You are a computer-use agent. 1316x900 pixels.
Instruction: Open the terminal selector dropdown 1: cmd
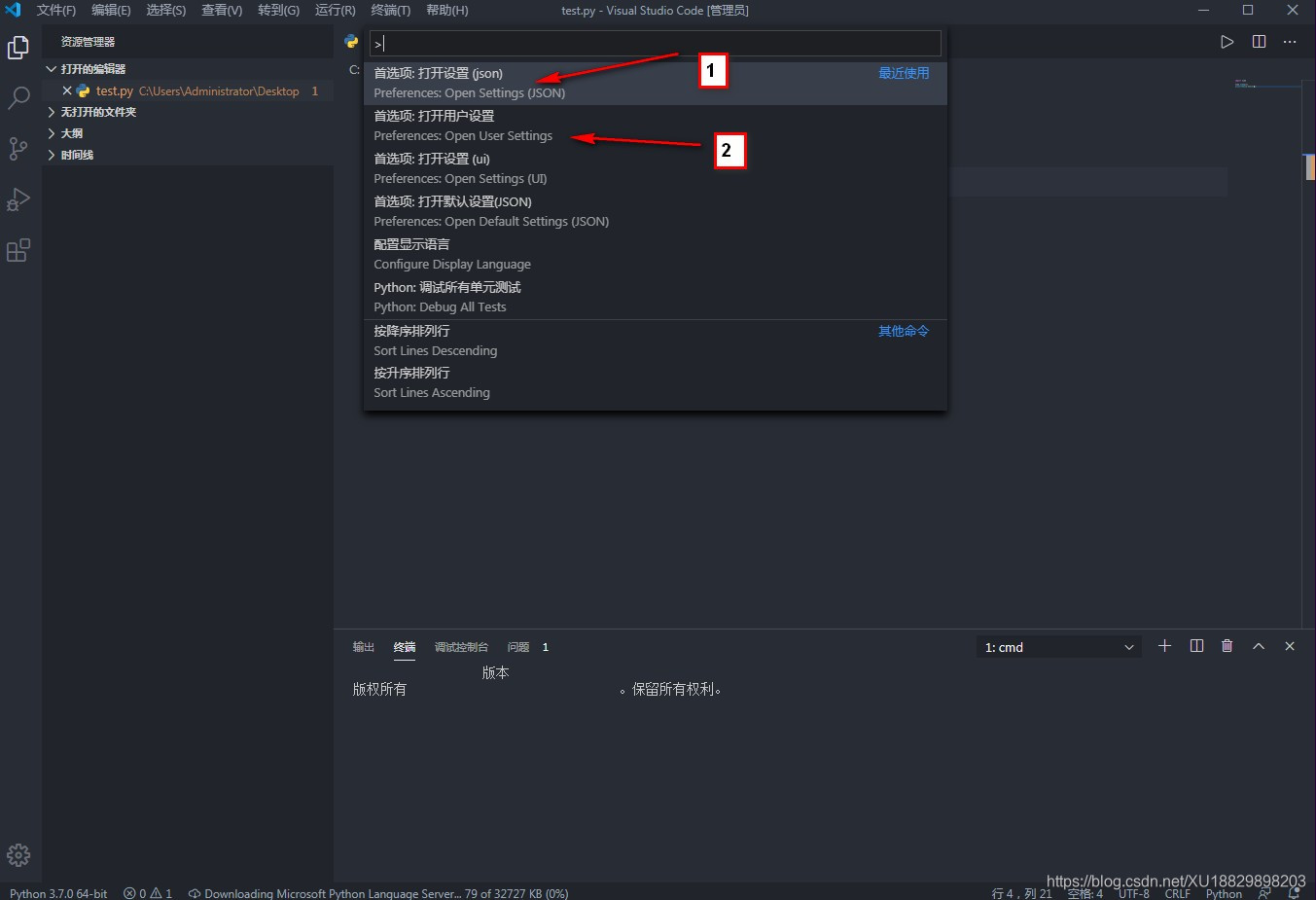point(1058,647)
